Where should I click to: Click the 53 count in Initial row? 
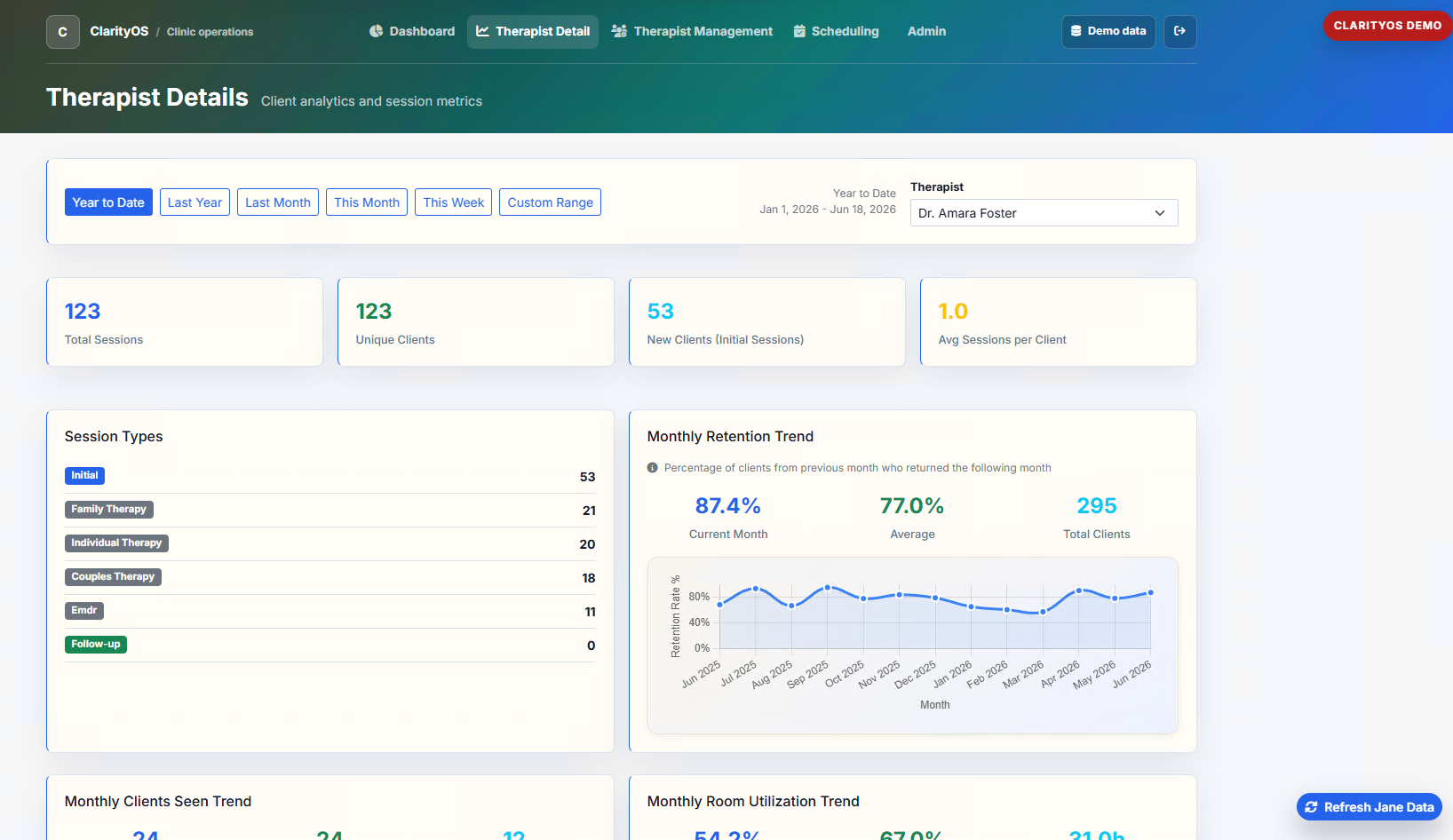(587, 477)
